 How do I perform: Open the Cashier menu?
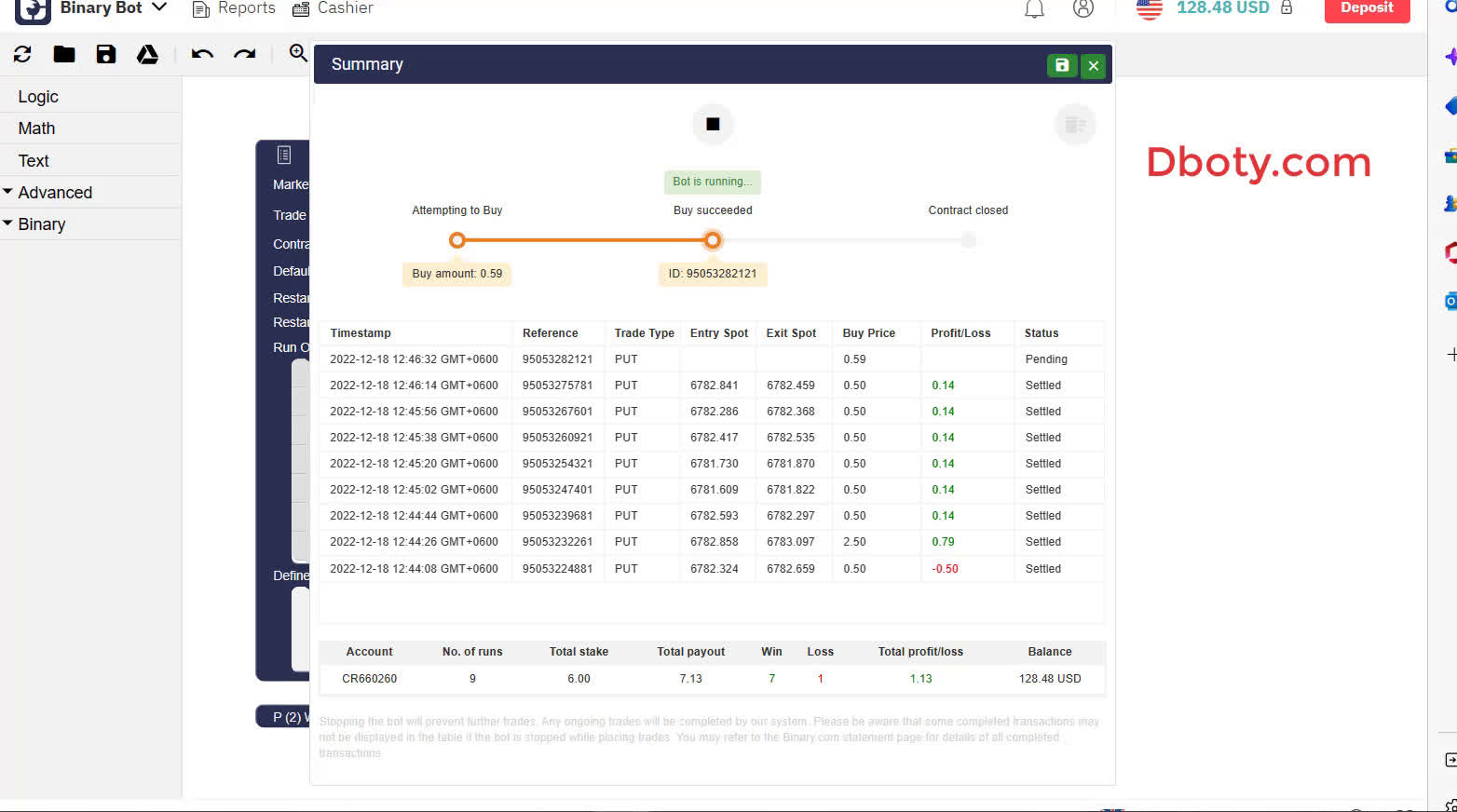(x=333, y=8)
